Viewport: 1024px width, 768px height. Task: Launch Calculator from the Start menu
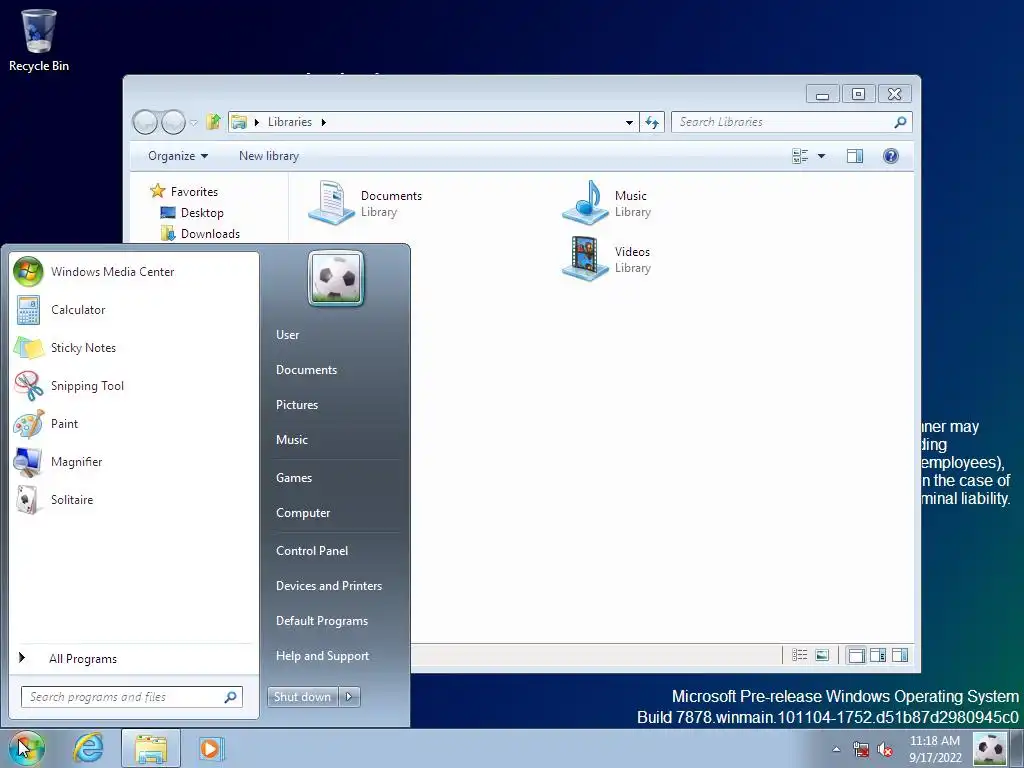[x=134, y=310]
